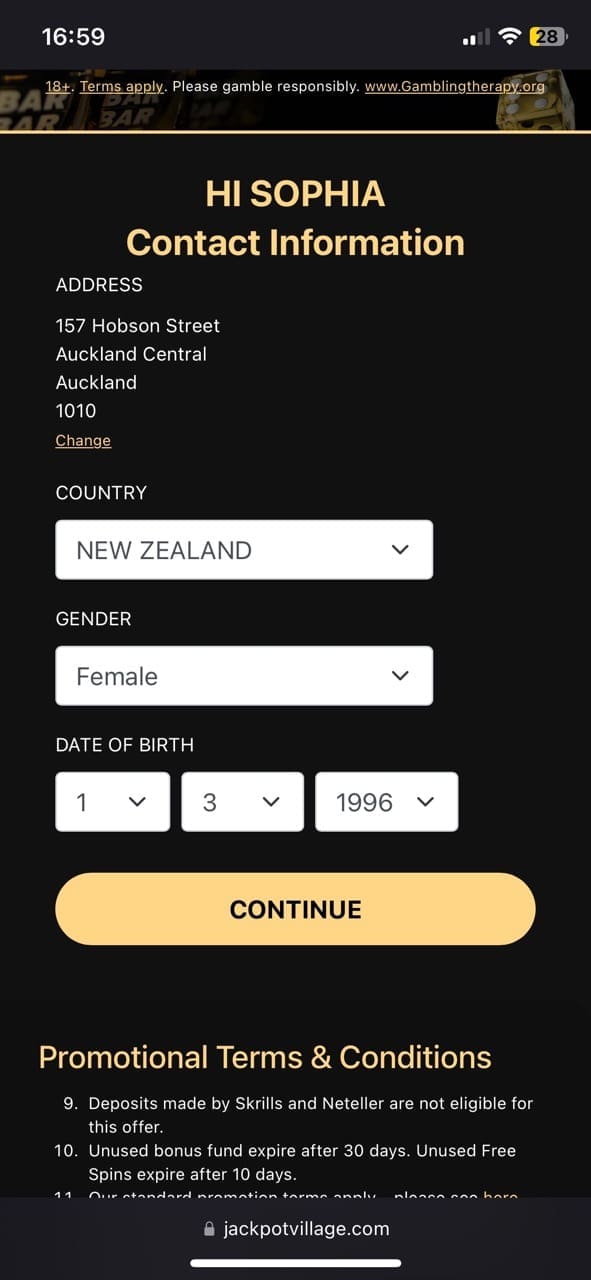This screenshot has height=1280, width=591.
Task: Open the birth day dropdown showing 1
Action: [112, 802]
